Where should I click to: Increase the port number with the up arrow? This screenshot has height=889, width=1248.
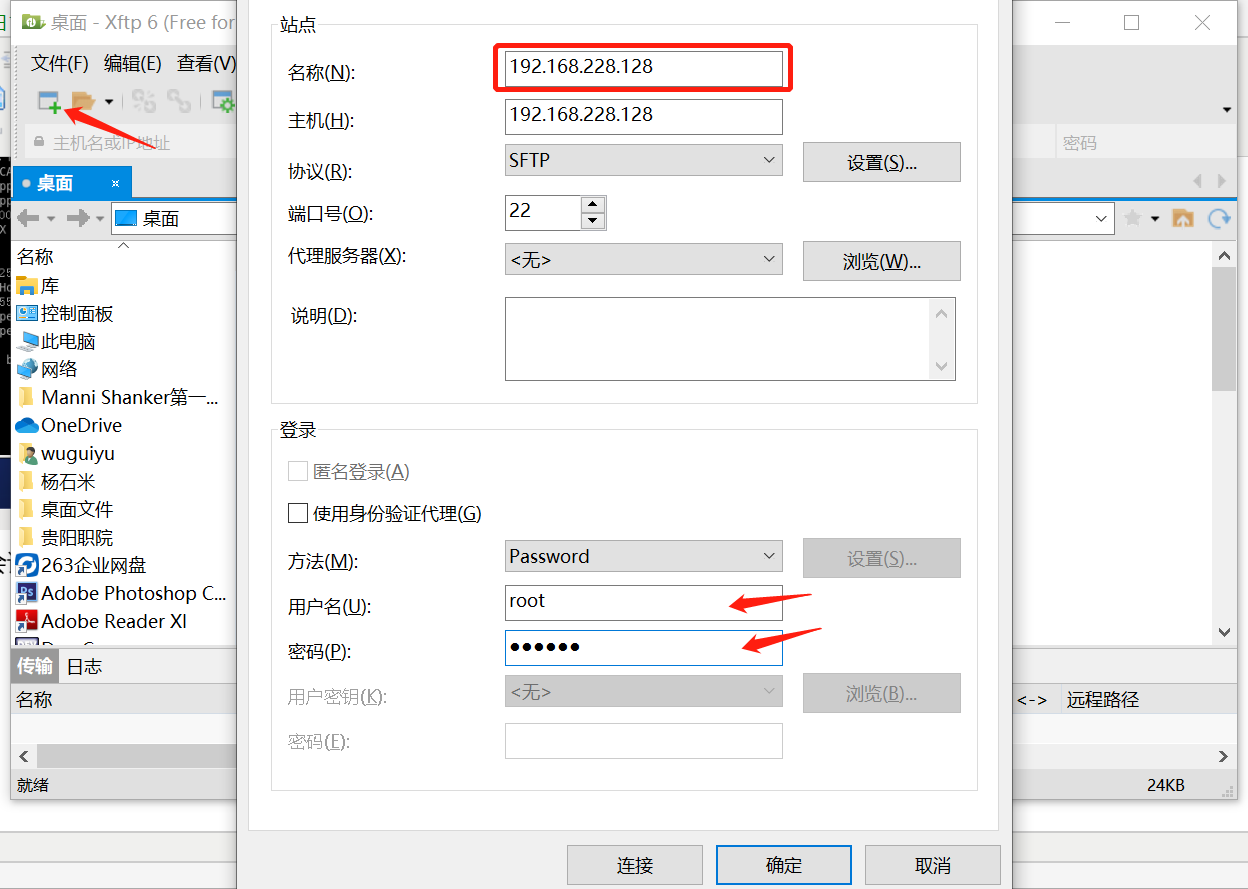[x=593, y=204]
